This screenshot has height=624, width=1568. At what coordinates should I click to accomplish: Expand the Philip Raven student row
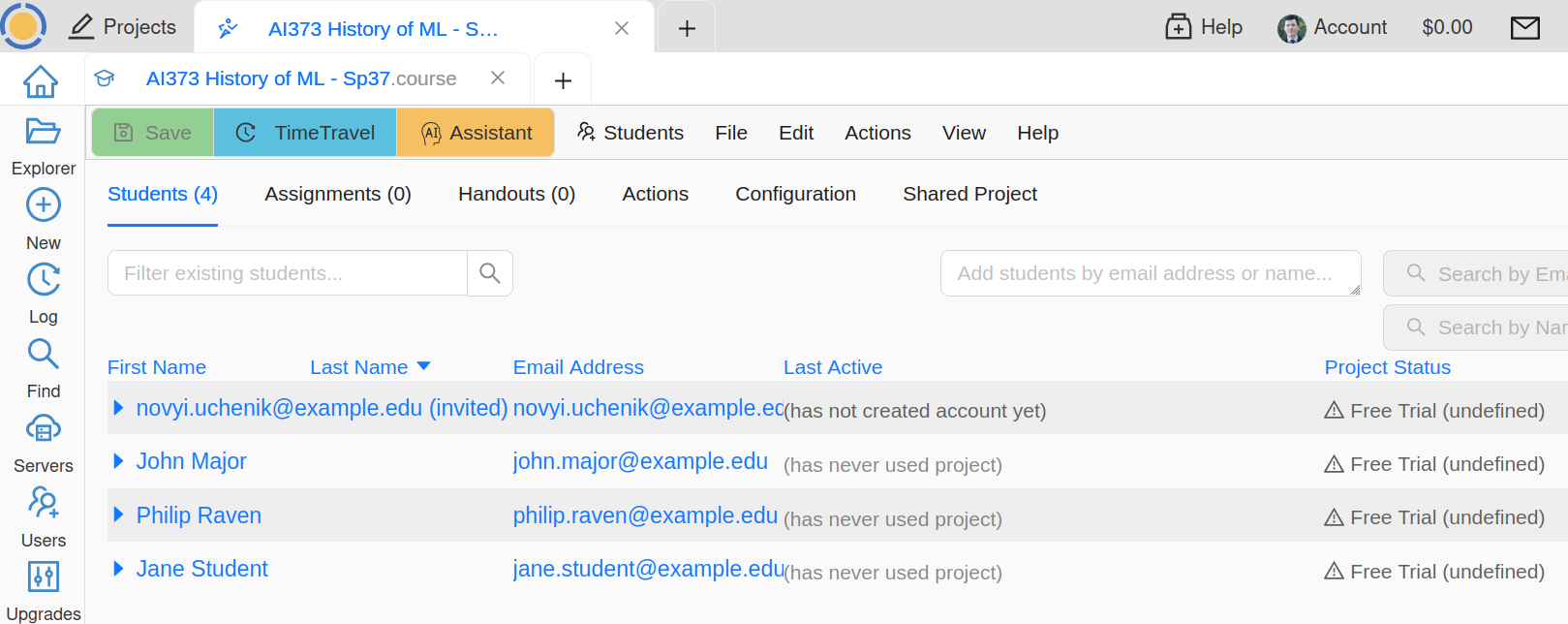(118, 515)
